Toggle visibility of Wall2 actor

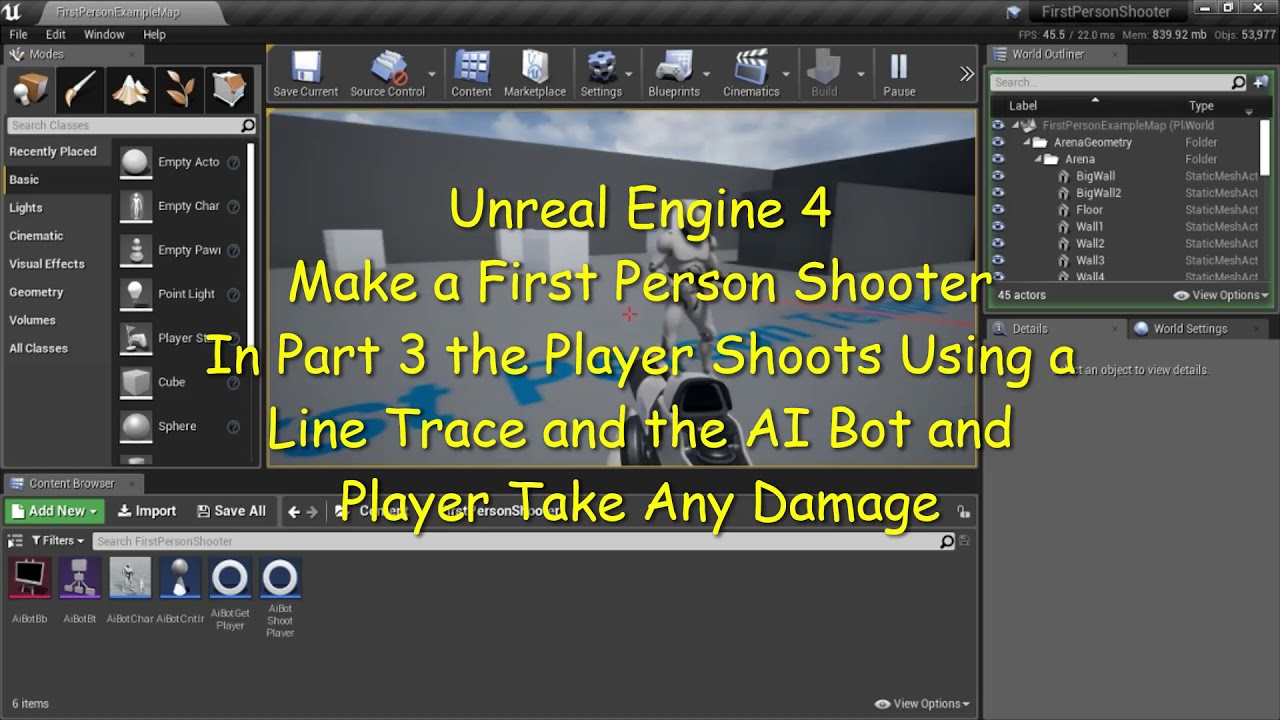pyautogui.click(x=998, y=243)
